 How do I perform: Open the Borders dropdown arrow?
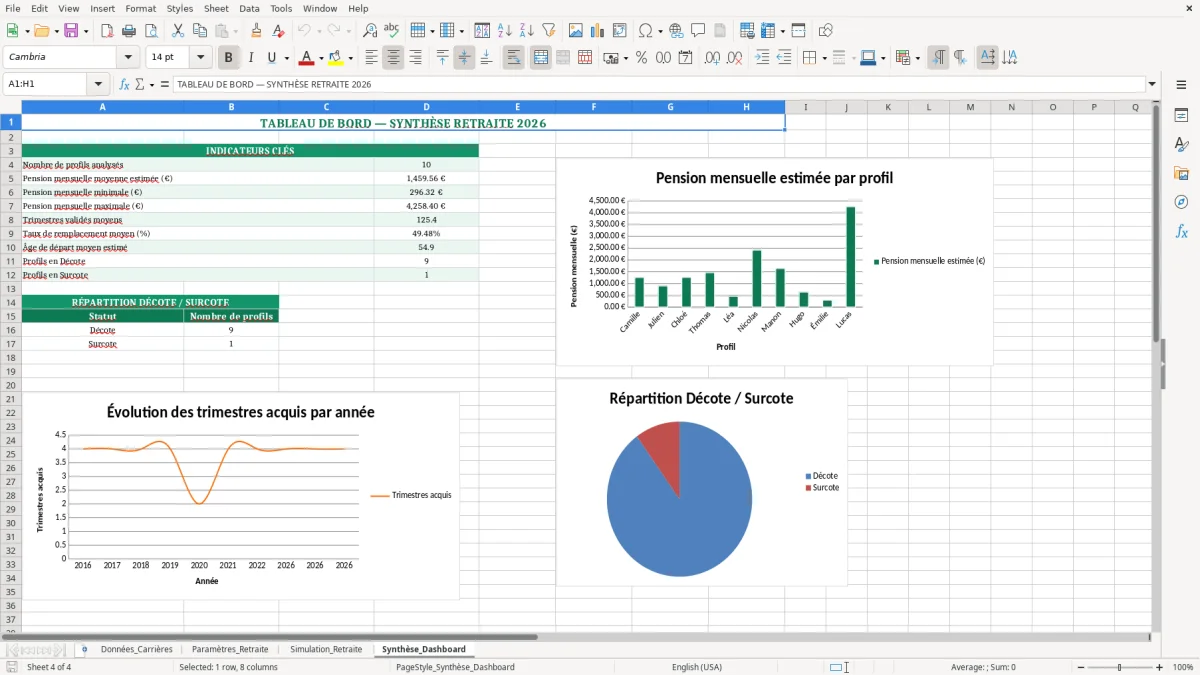(x=824, y=58)
